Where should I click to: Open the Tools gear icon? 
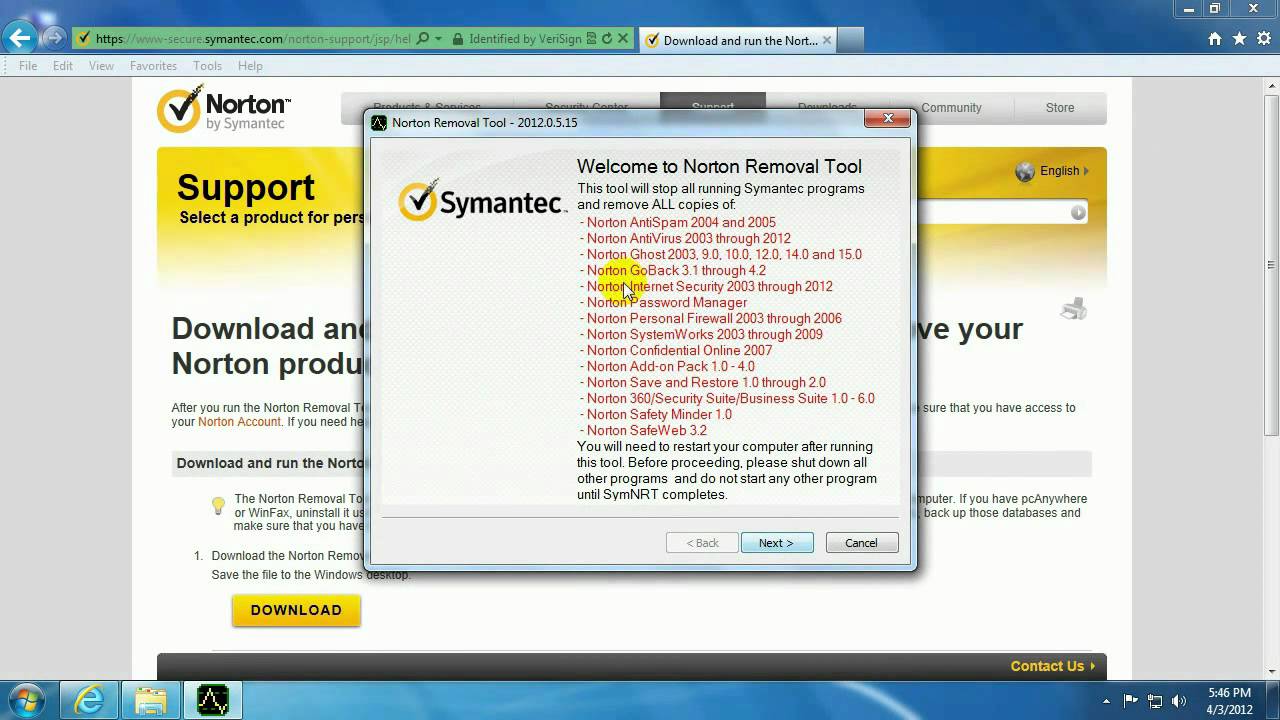pyautogui.click(x=1264, y=39)
